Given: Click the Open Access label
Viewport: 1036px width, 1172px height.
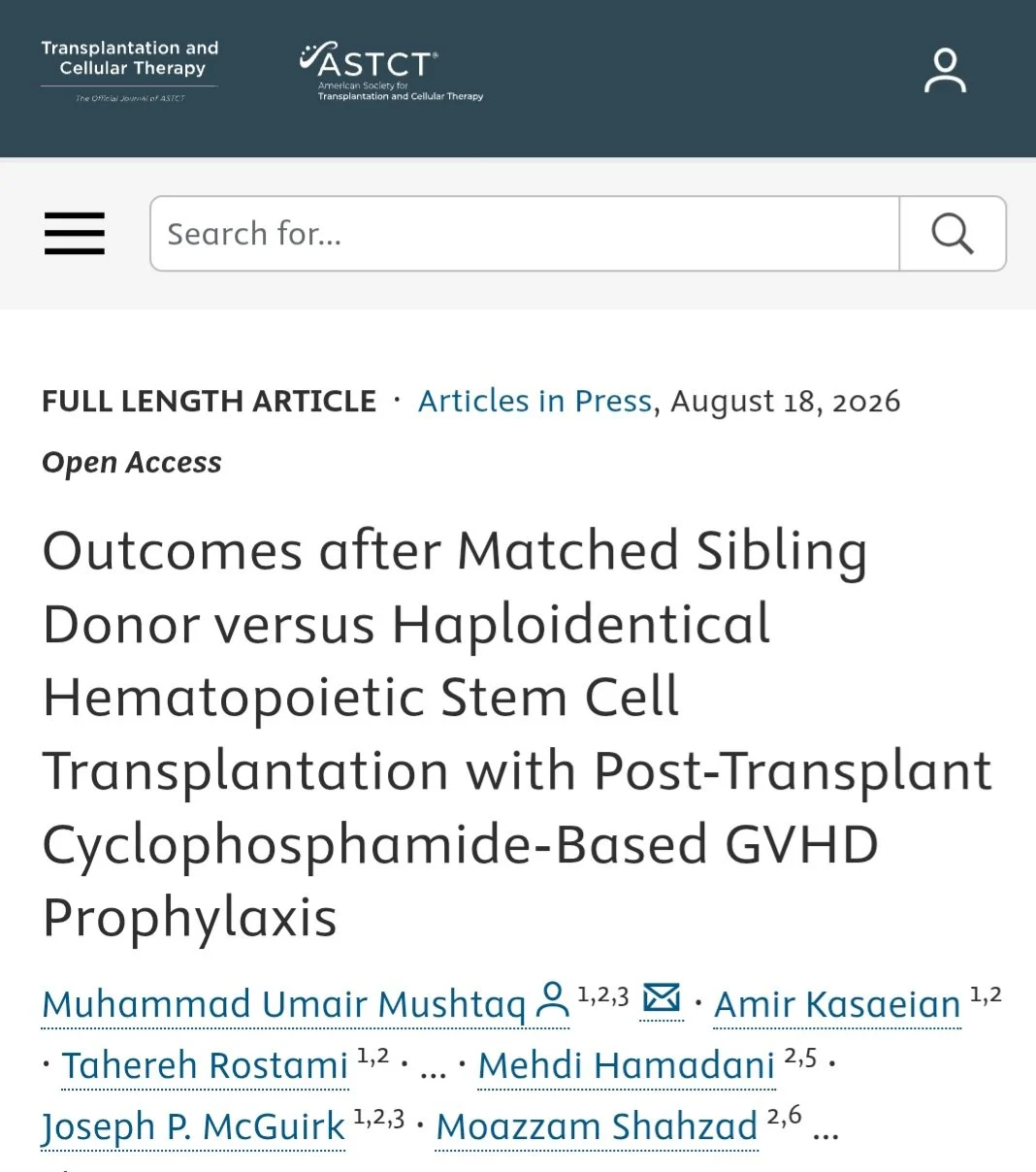Looking at the screenshot, I should click(132, 463).
